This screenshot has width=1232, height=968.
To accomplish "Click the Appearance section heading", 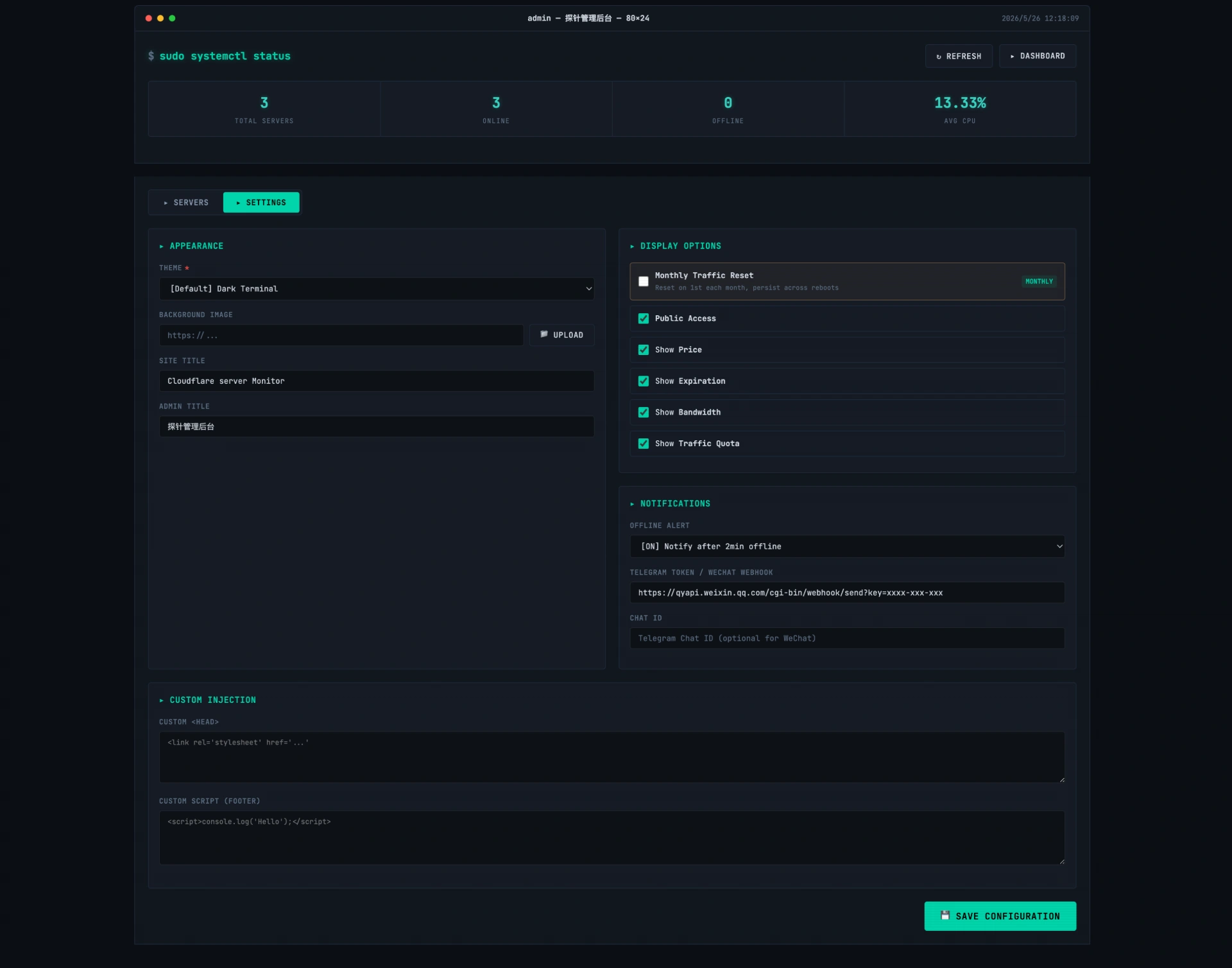I will pyautogui.click(x=191, y=246).
